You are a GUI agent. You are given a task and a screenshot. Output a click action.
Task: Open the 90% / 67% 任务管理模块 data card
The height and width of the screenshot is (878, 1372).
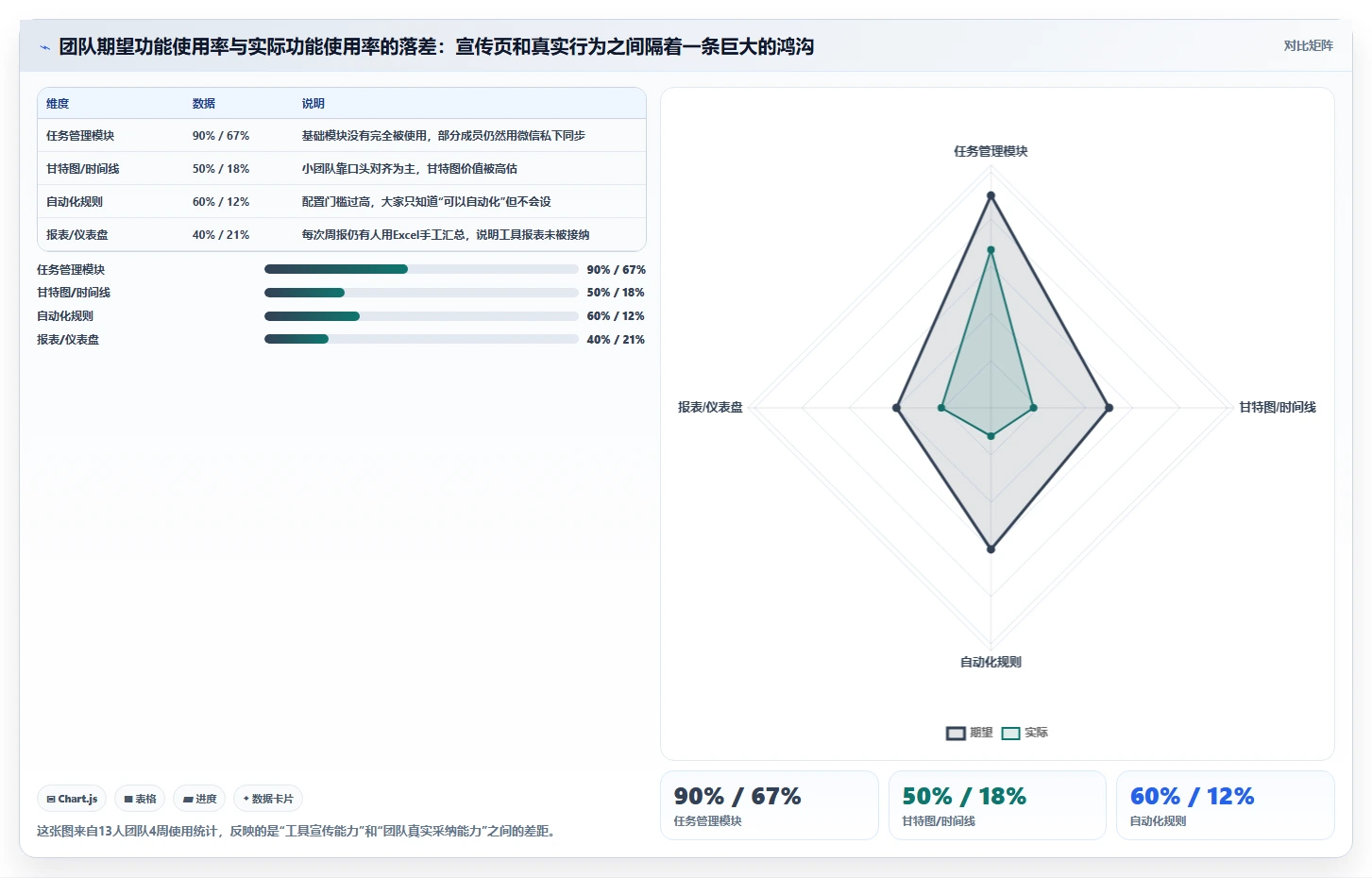[770, 805]
